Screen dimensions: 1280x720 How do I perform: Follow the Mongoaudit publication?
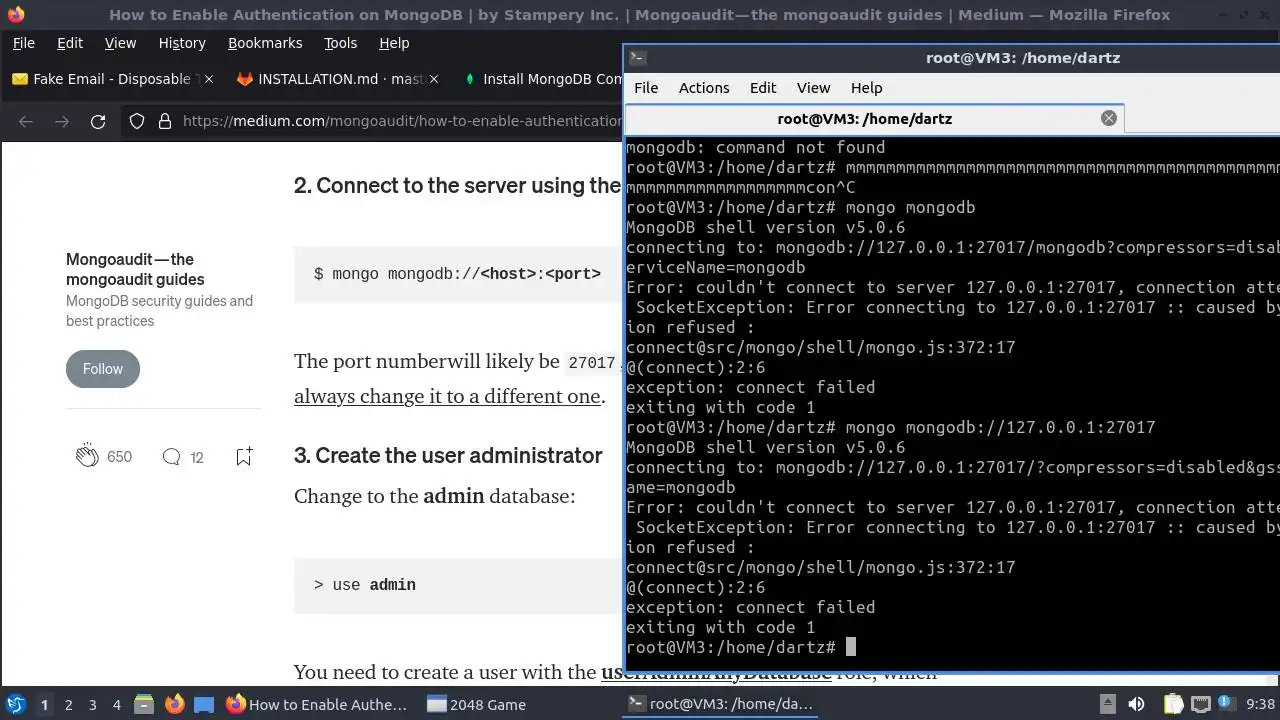tap(103, 369)
